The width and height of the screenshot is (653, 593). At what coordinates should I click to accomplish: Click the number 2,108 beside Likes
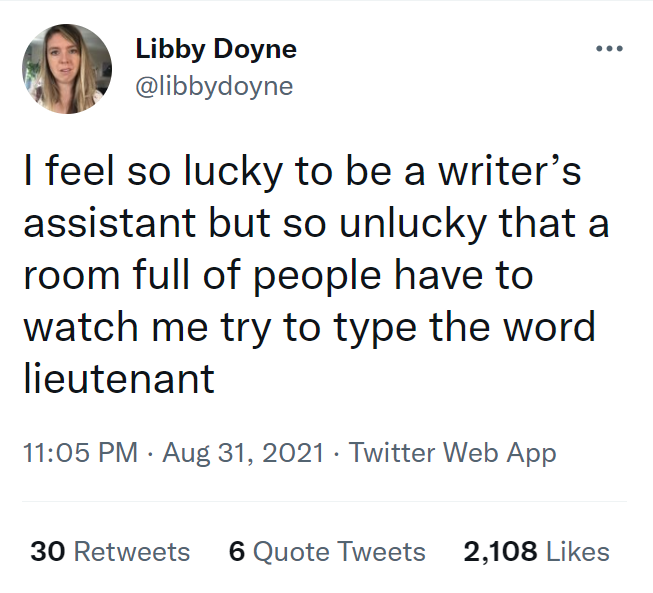tap(499, 551)
